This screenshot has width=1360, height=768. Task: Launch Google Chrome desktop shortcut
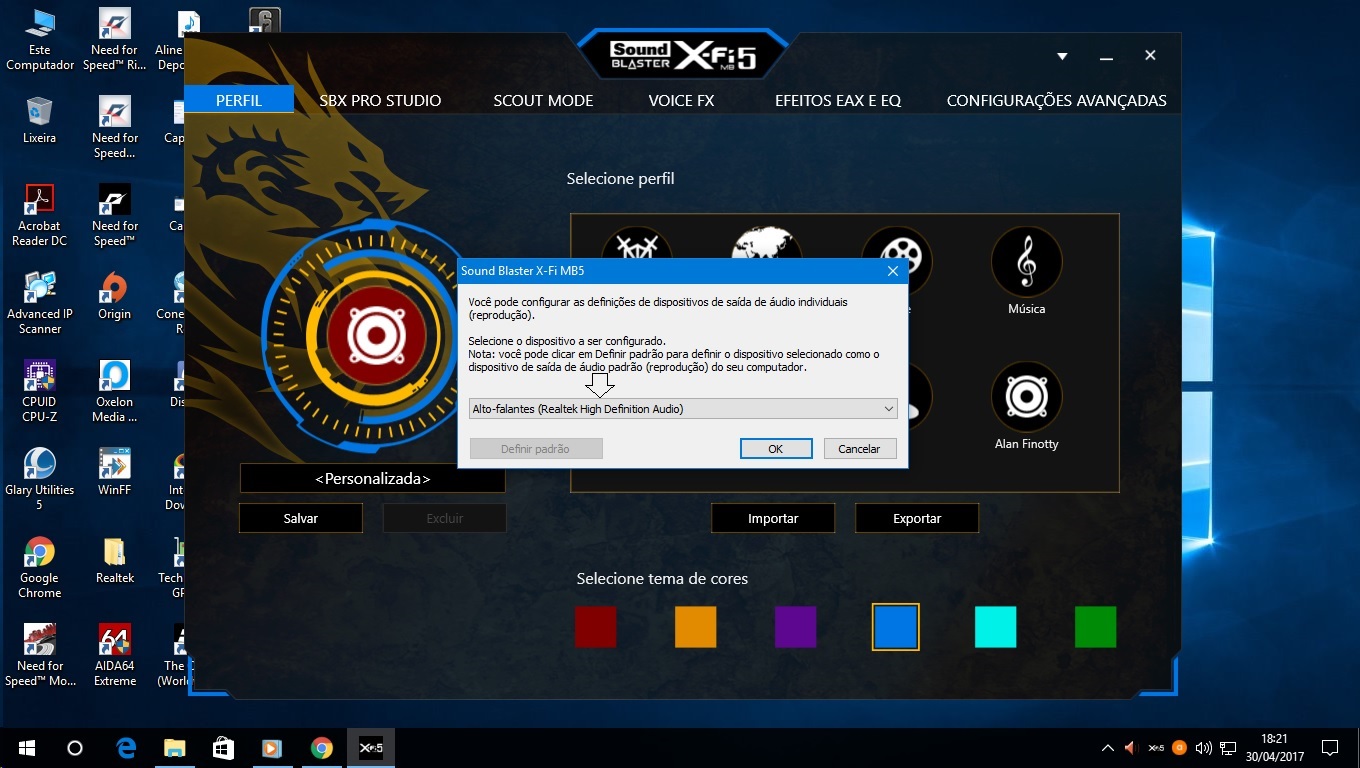click(40, 568)
